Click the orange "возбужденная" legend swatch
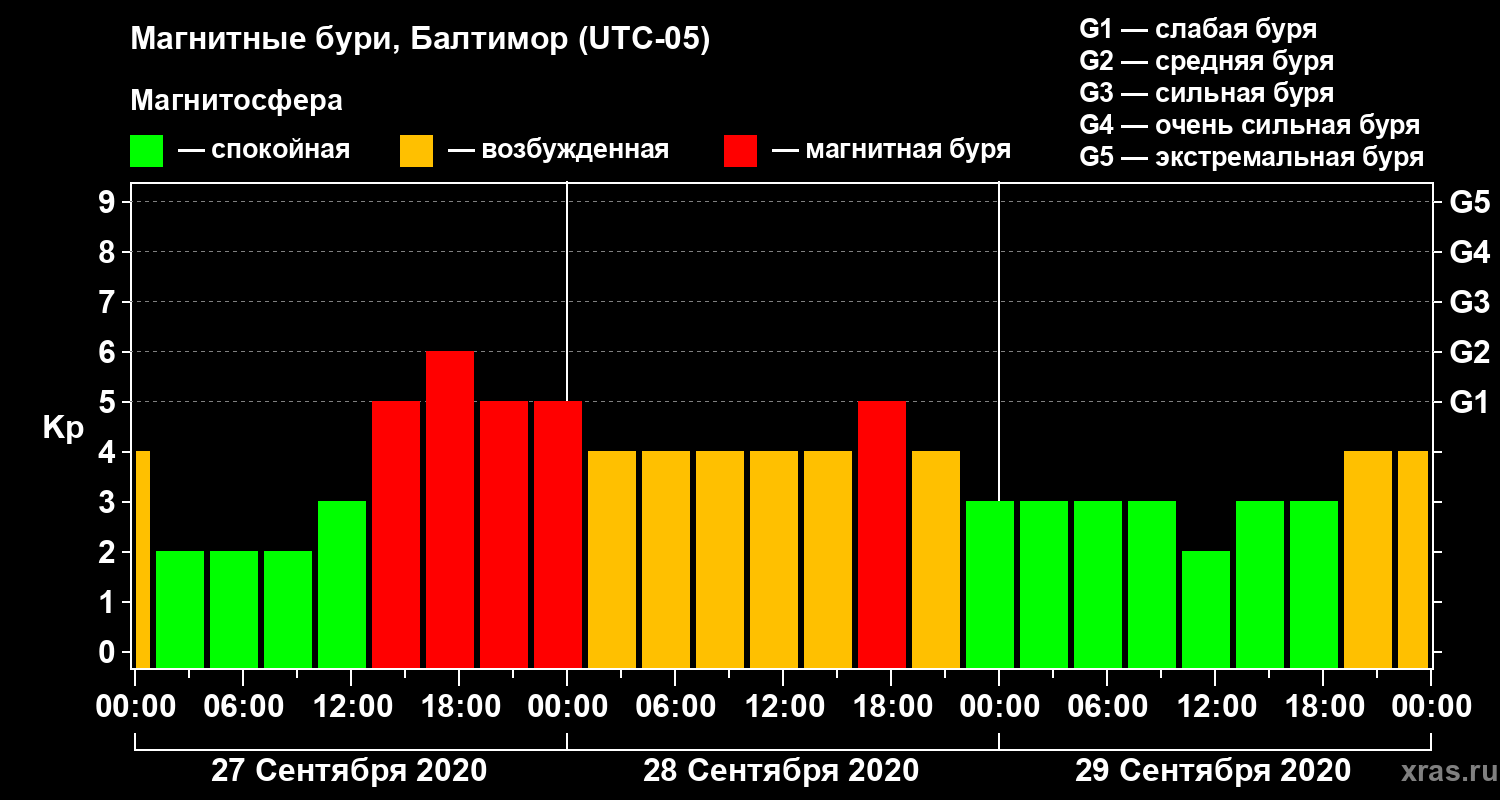Screen dimensions: 1500x800 tap(417, 151)
